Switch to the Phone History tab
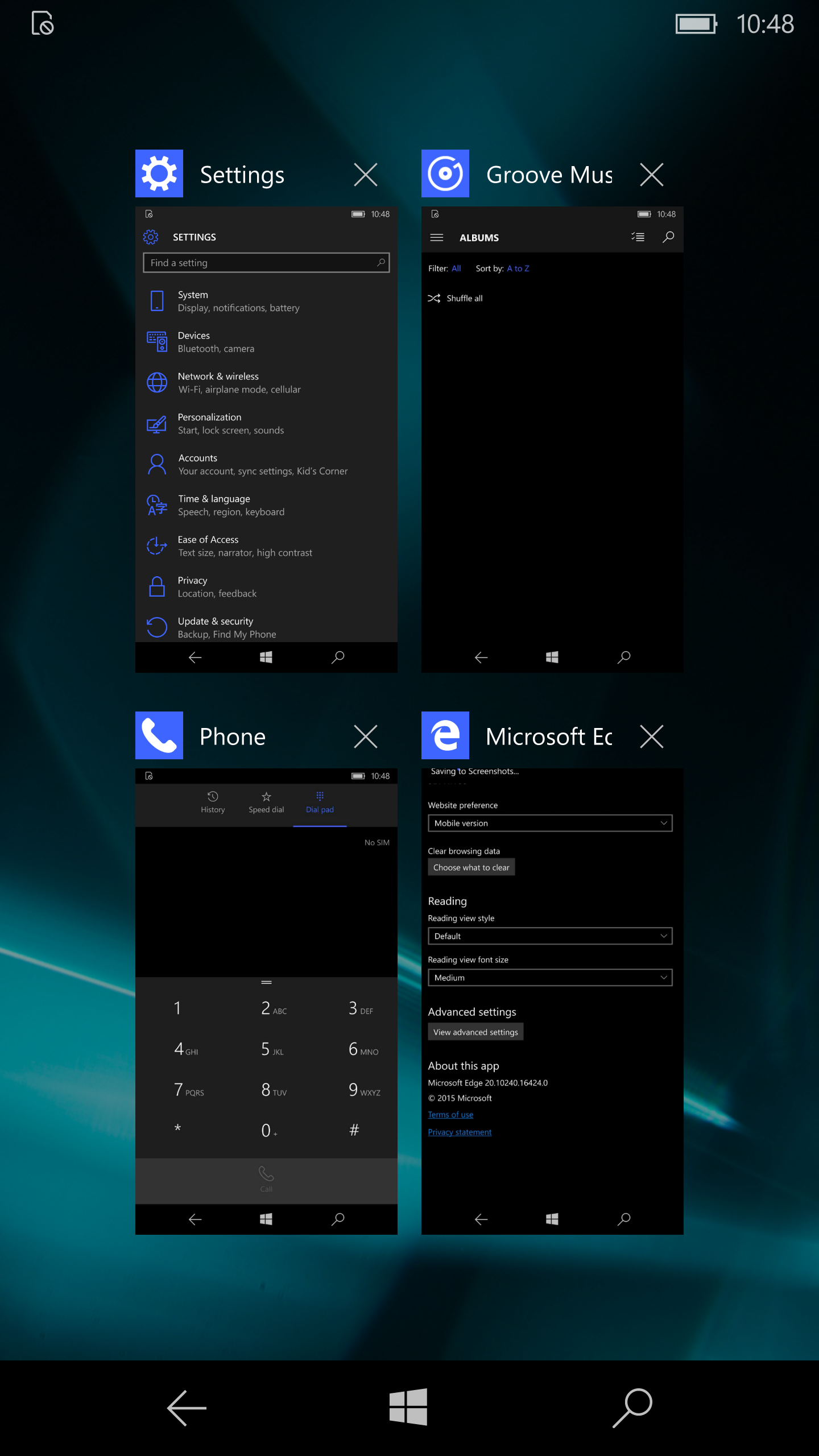819x1456 pixels. (213, 803)
